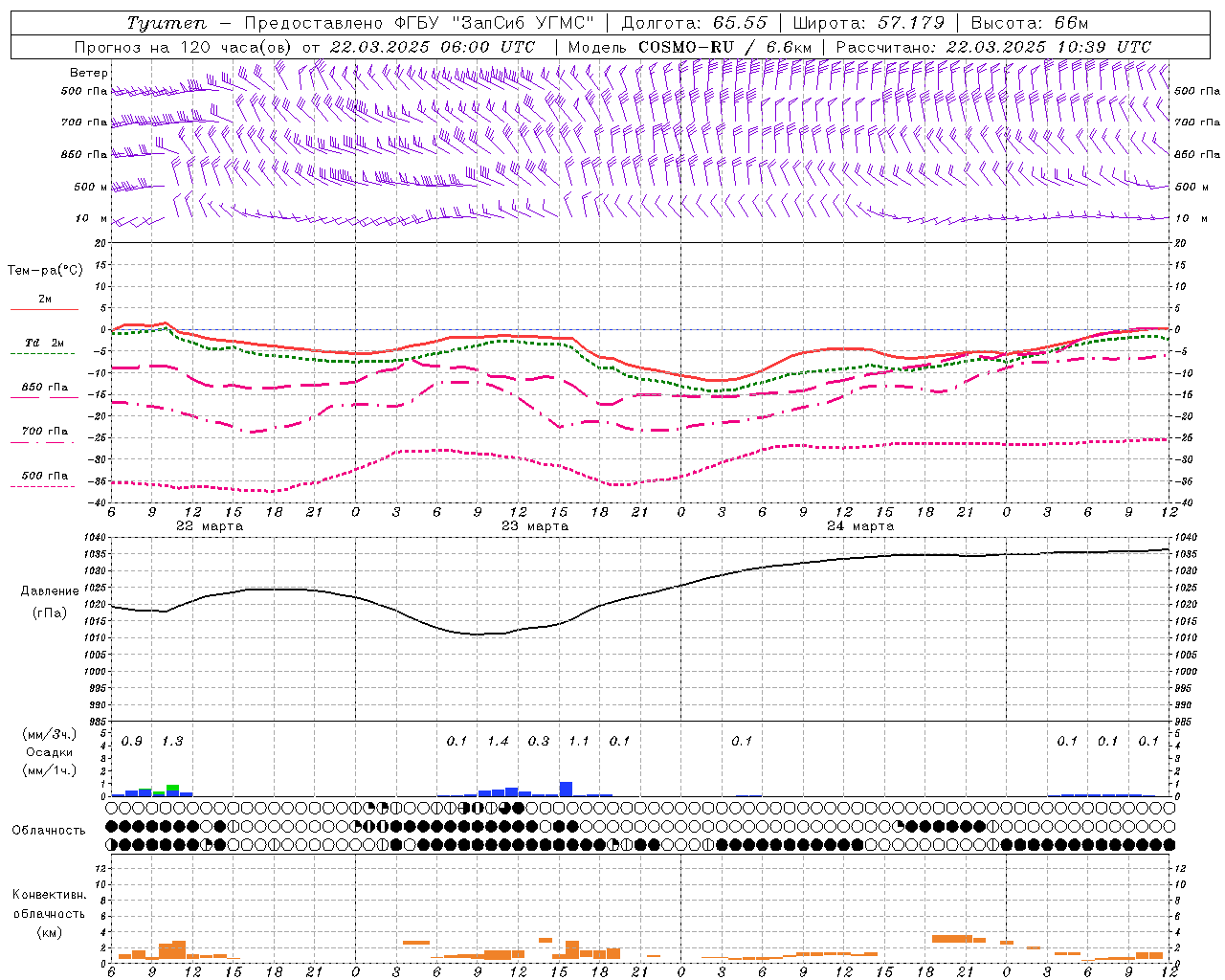Click the 'Долгота: 65.55' header field
This screenshot has width=1225, height=980.
pos(695,23)
